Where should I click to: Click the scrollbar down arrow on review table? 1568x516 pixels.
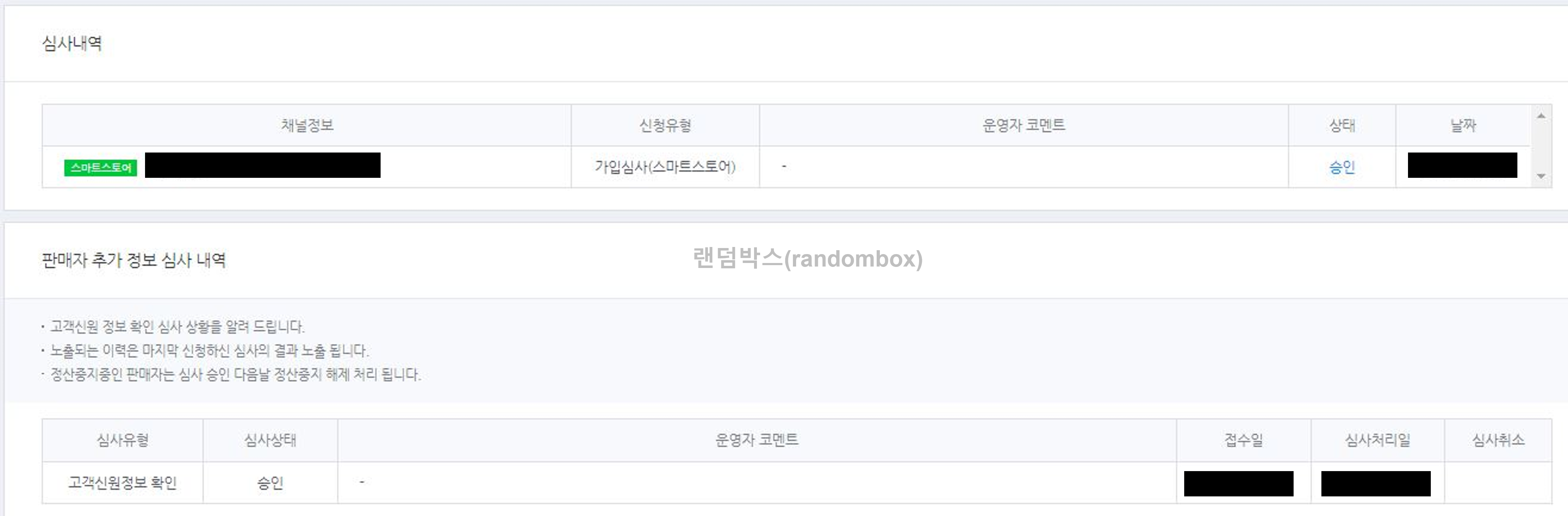pos(1540,176)
